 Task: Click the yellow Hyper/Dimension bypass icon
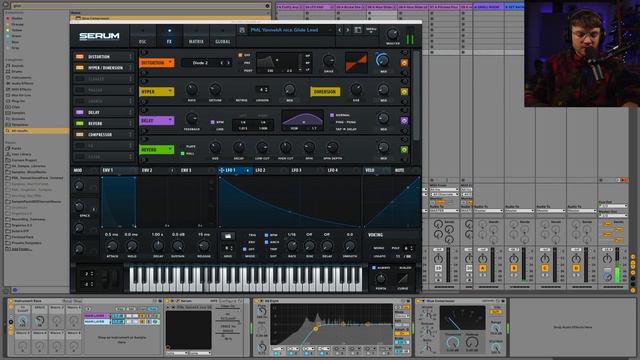tap(404, 92)
